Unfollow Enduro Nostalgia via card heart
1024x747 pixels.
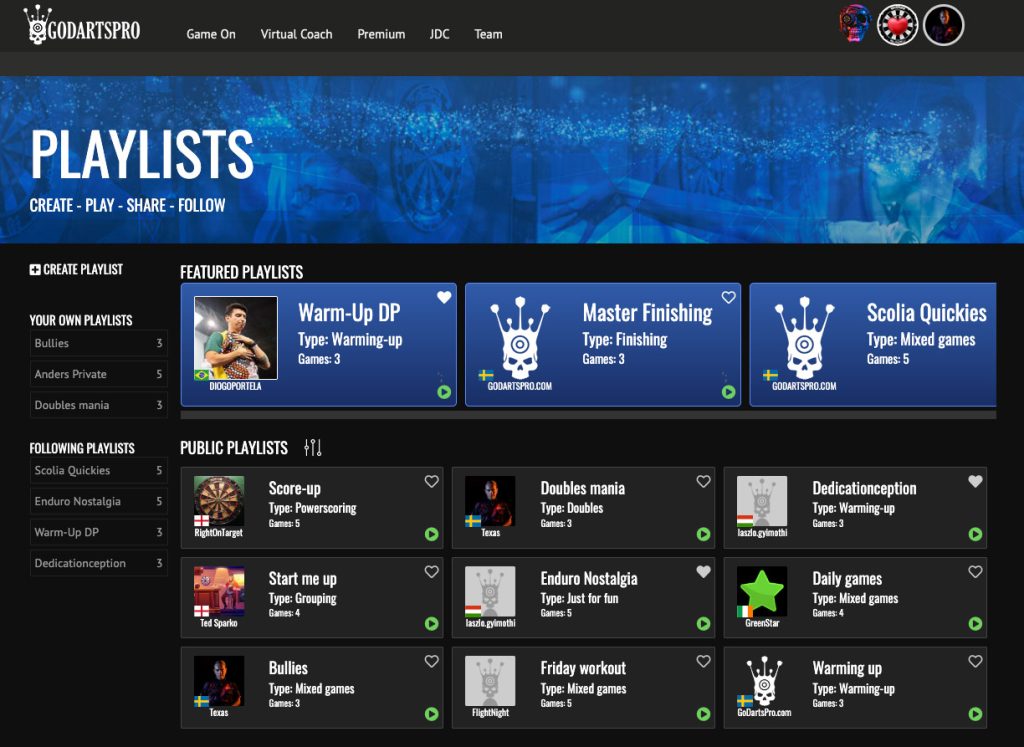703,571
